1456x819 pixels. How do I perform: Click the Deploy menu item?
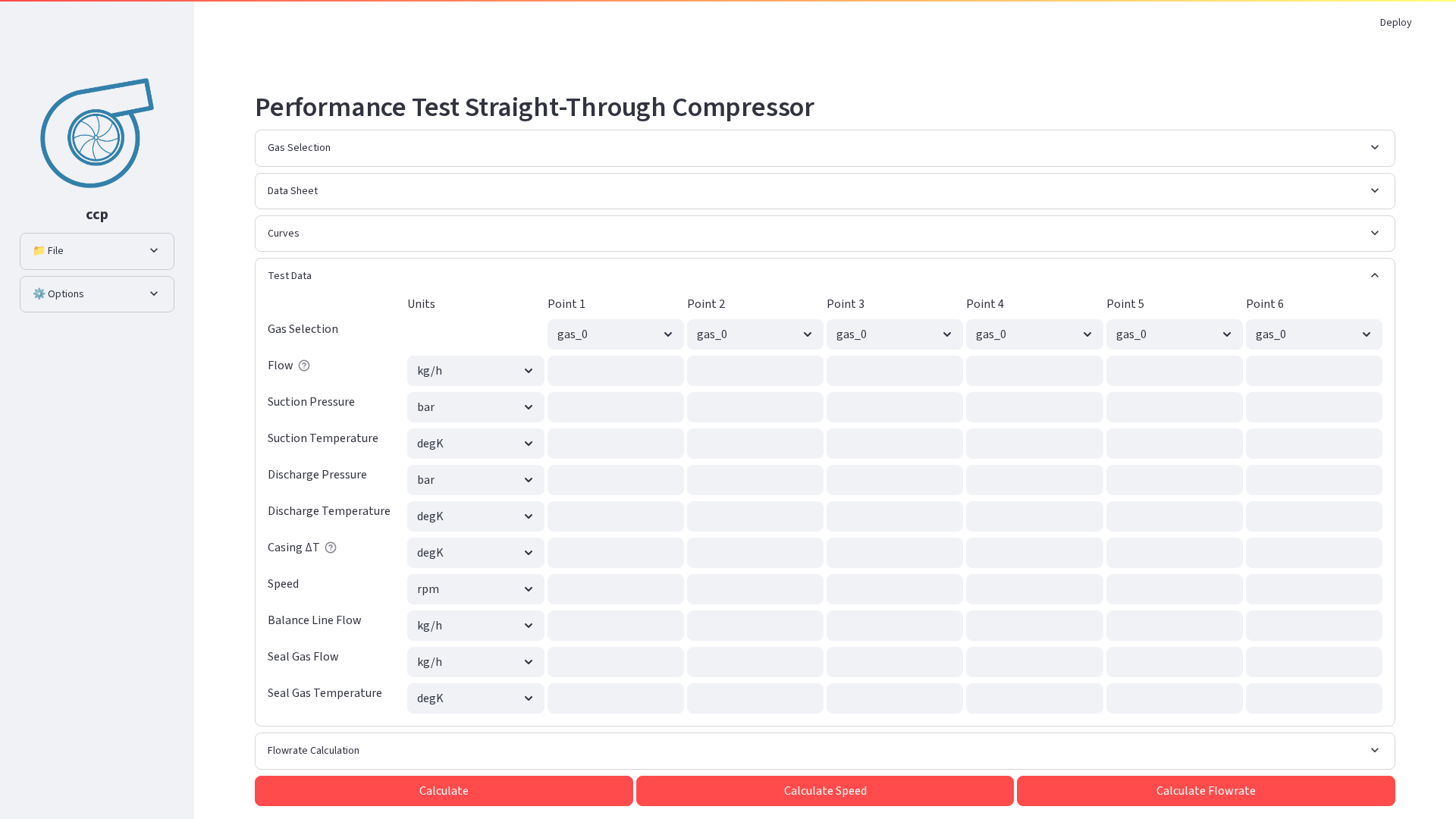(x=1395, y=23)
